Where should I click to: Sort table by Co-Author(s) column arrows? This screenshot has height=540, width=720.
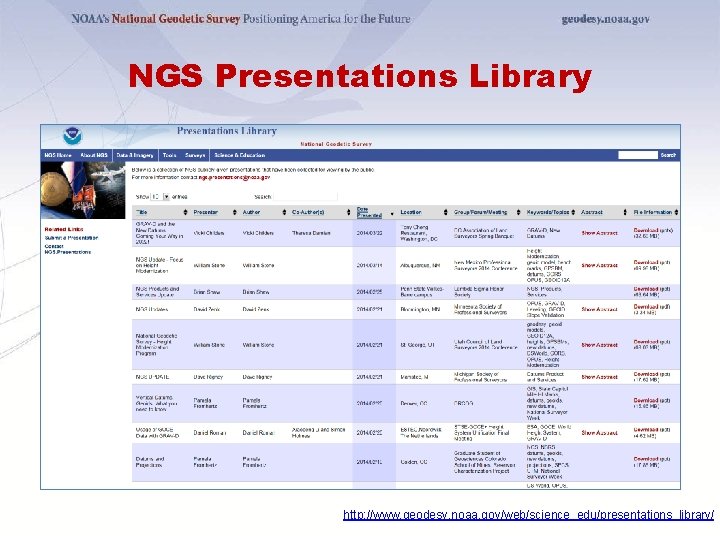[x=348, y=212]
